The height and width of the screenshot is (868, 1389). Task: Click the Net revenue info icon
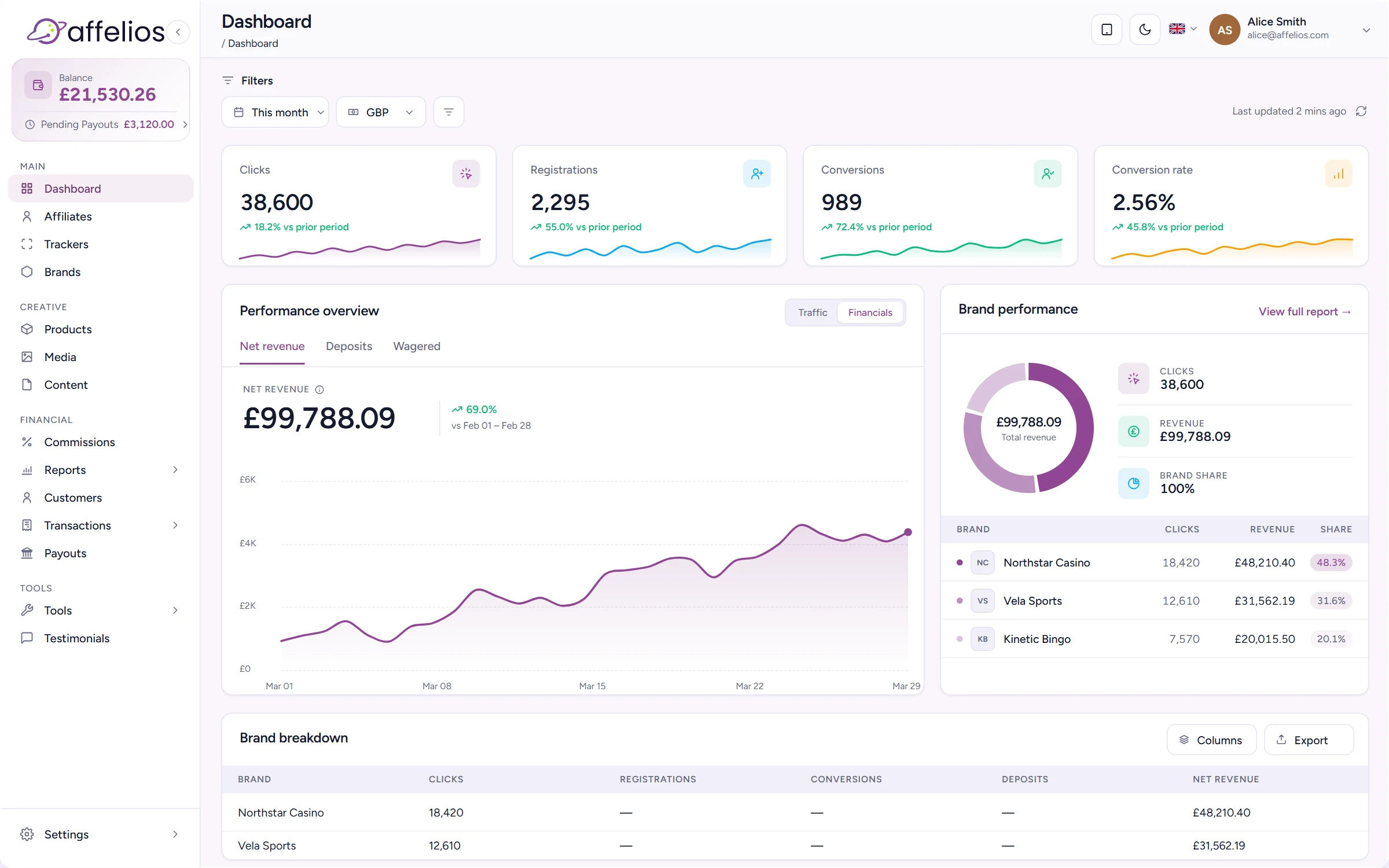[x=319, y=389]
